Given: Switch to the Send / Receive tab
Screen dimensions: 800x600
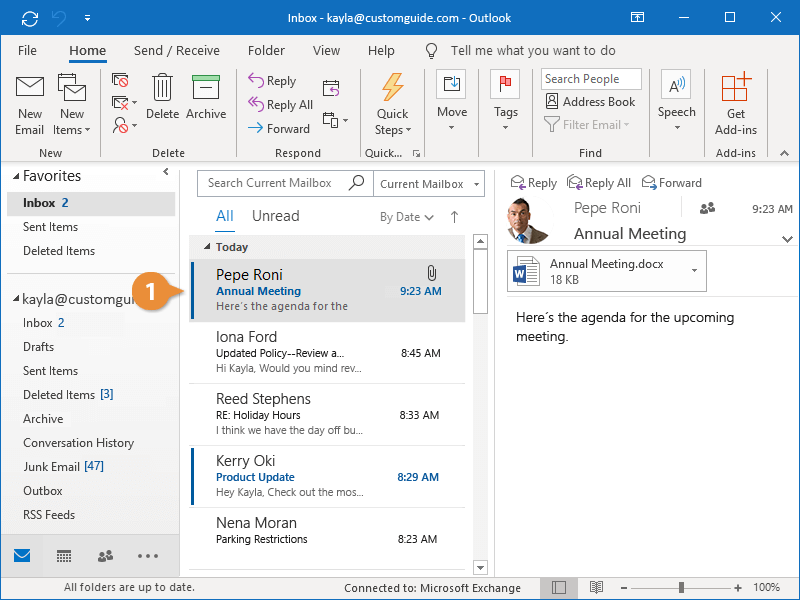Looking at the screenshot, I should click(x=177, y=51).
